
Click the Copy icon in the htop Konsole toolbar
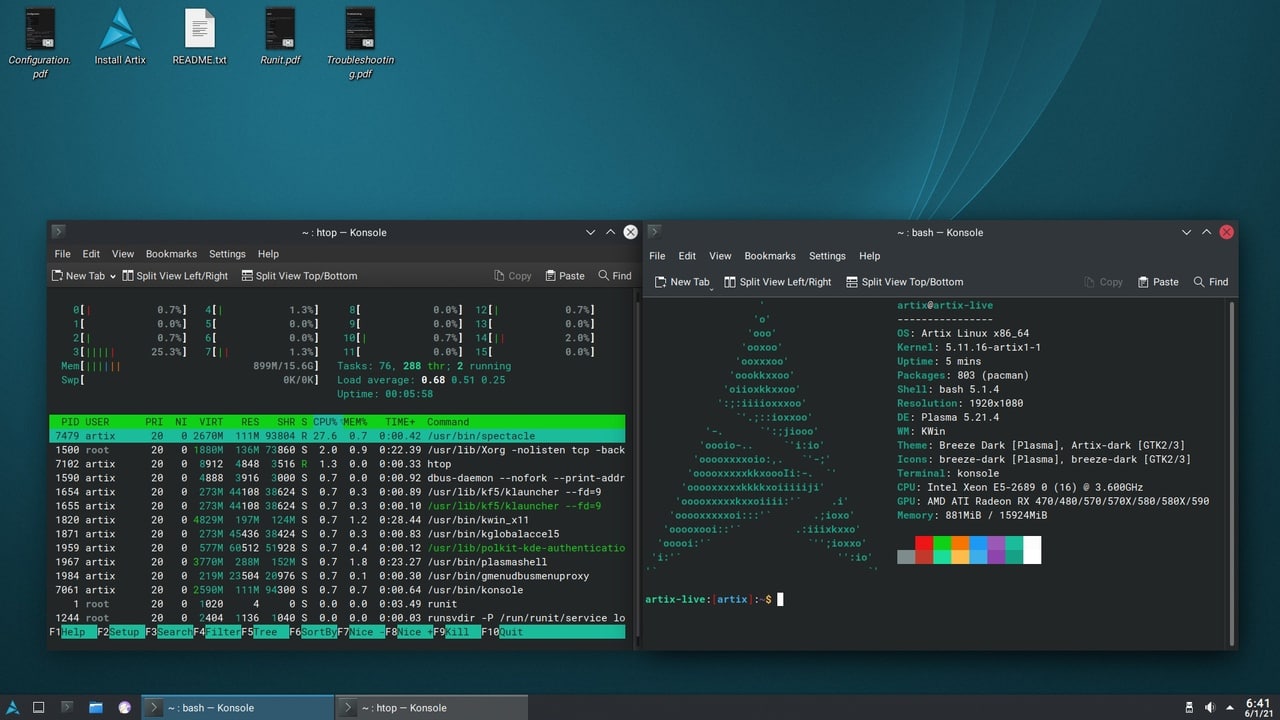point(512,276)
